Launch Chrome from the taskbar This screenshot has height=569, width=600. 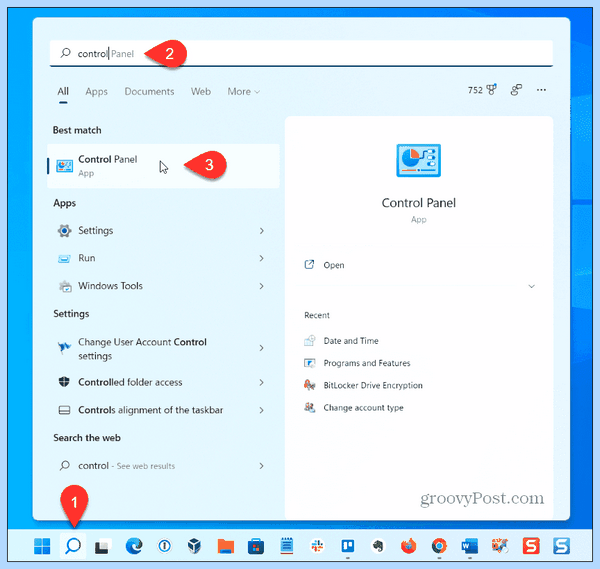[439, 546]
